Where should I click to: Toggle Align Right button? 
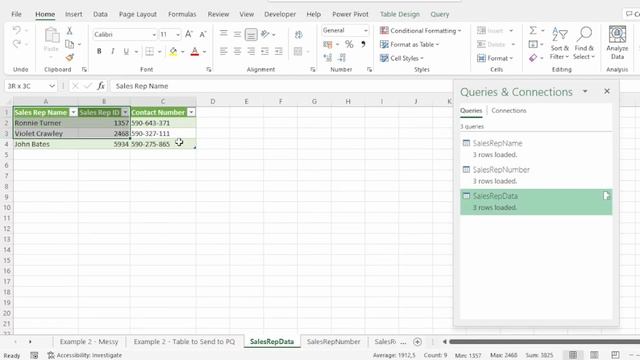pos(251,51)
